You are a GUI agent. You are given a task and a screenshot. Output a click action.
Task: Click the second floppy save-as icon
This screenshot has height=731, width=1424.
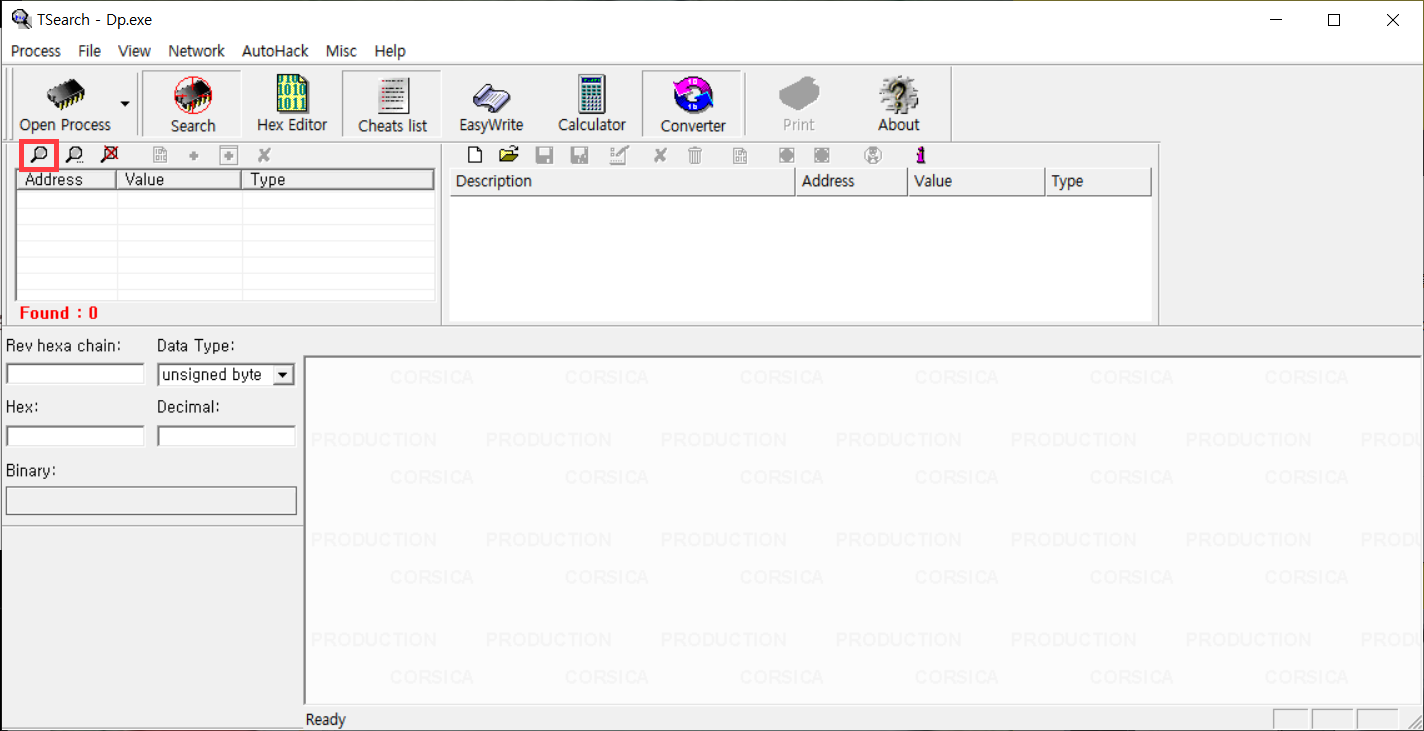pos(579,155)
